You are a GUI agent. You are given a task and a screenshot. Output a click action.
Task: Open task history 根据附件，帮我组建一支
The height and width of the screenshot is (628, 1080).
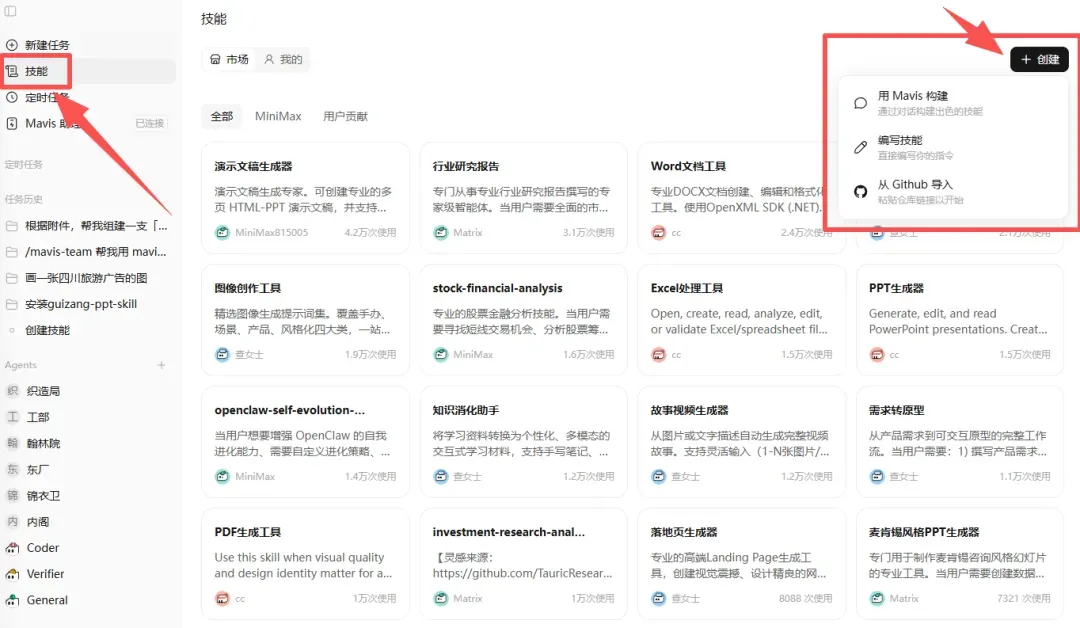pyautogui.click(x=87, y=226)
